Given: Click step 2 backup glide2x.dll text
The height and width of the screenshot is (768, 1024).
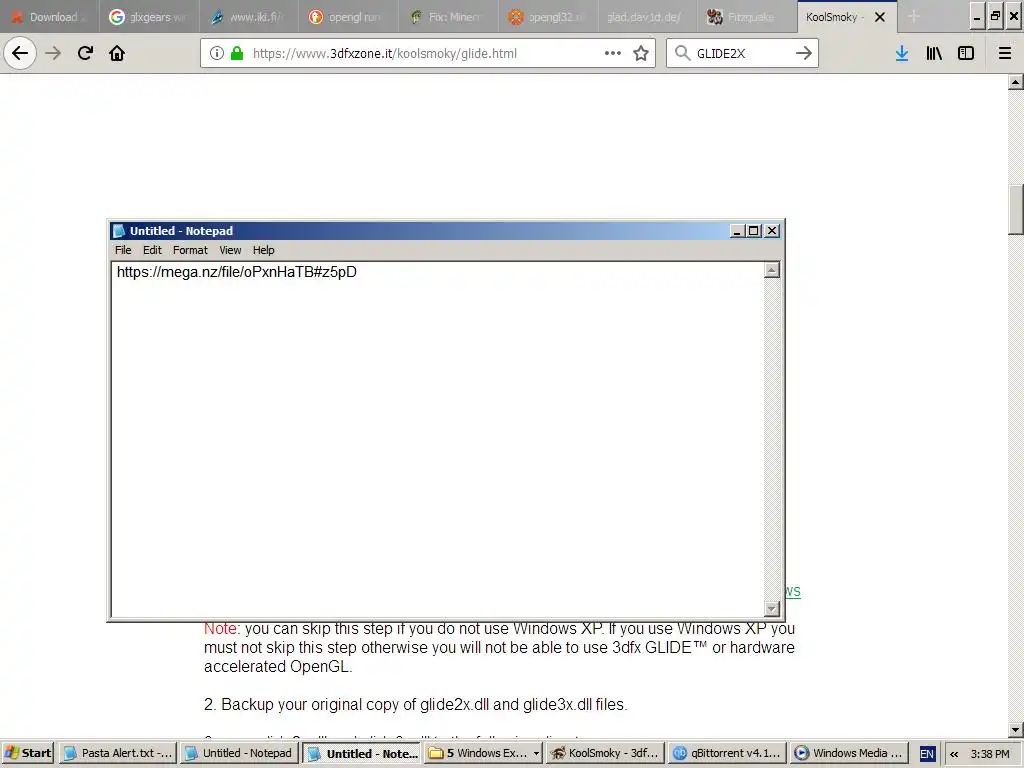Looking at the screenshot, I should 415,705.
